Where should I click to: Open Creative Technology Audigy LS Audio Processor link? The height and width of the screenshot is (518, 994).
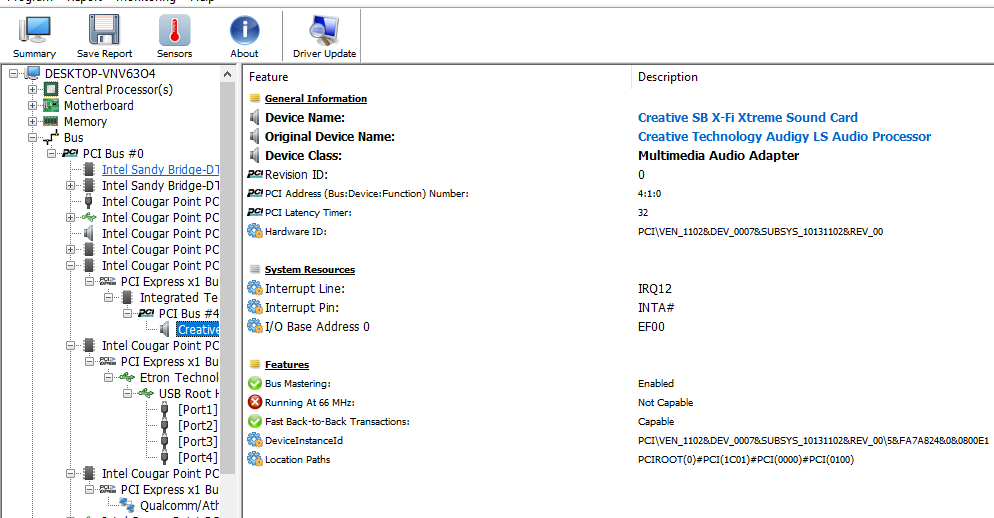pyautogui.click(x=784, y=136)
